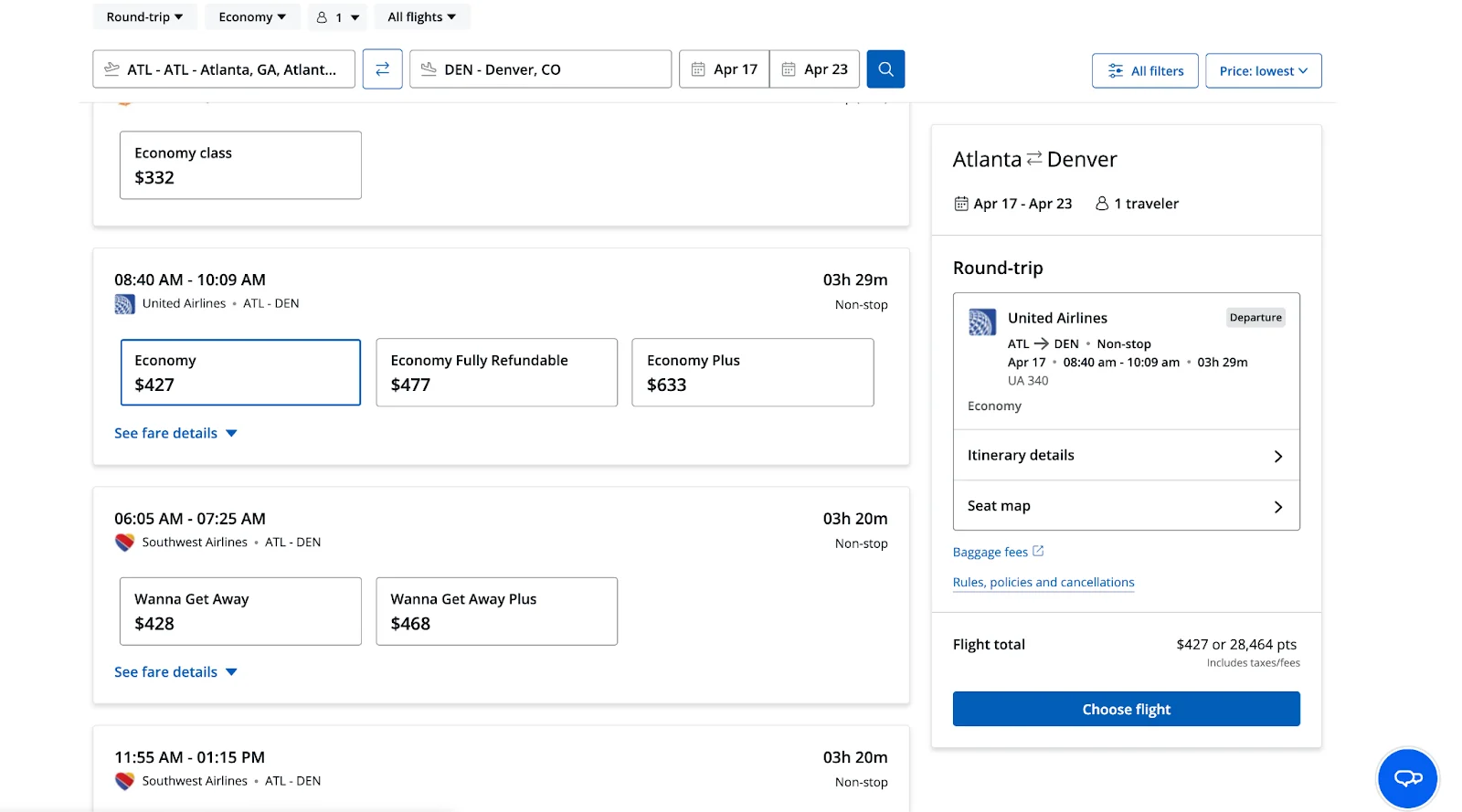Click Southwest logo on 11:55 AM flight
The height and width of the screenshot is (812, 1462).
pos(124,781)
